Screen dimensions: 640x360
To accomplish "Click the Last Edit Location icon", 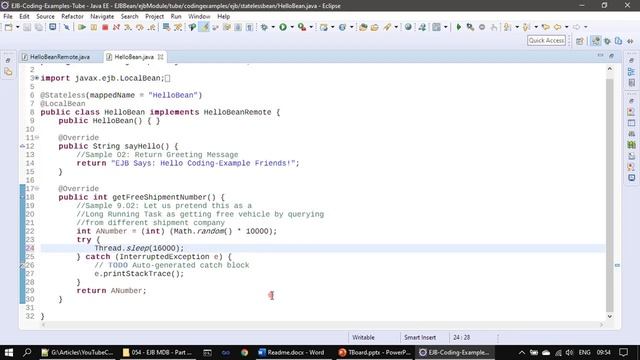I will (546, 27).
